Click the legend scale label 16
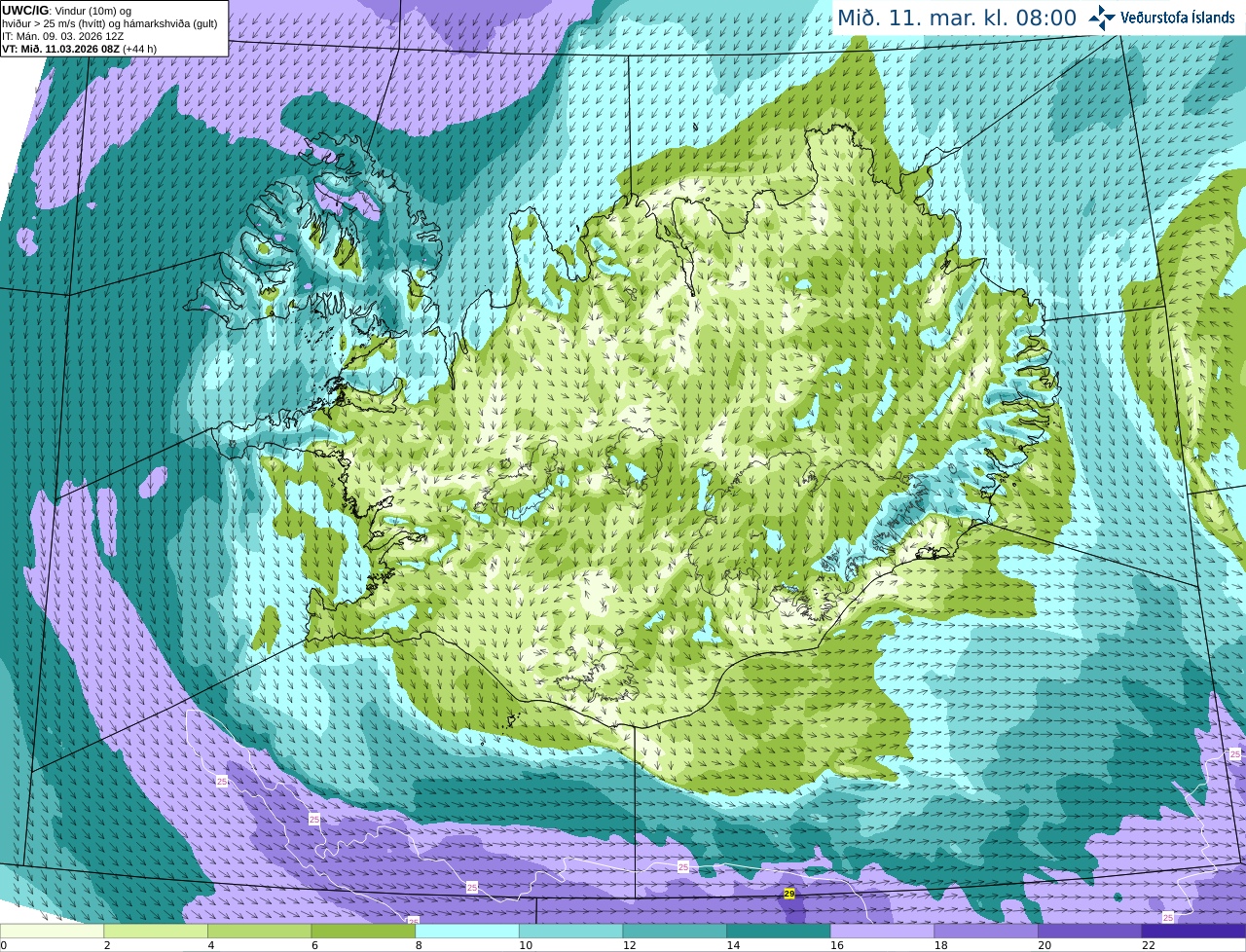 pos(837,945)
